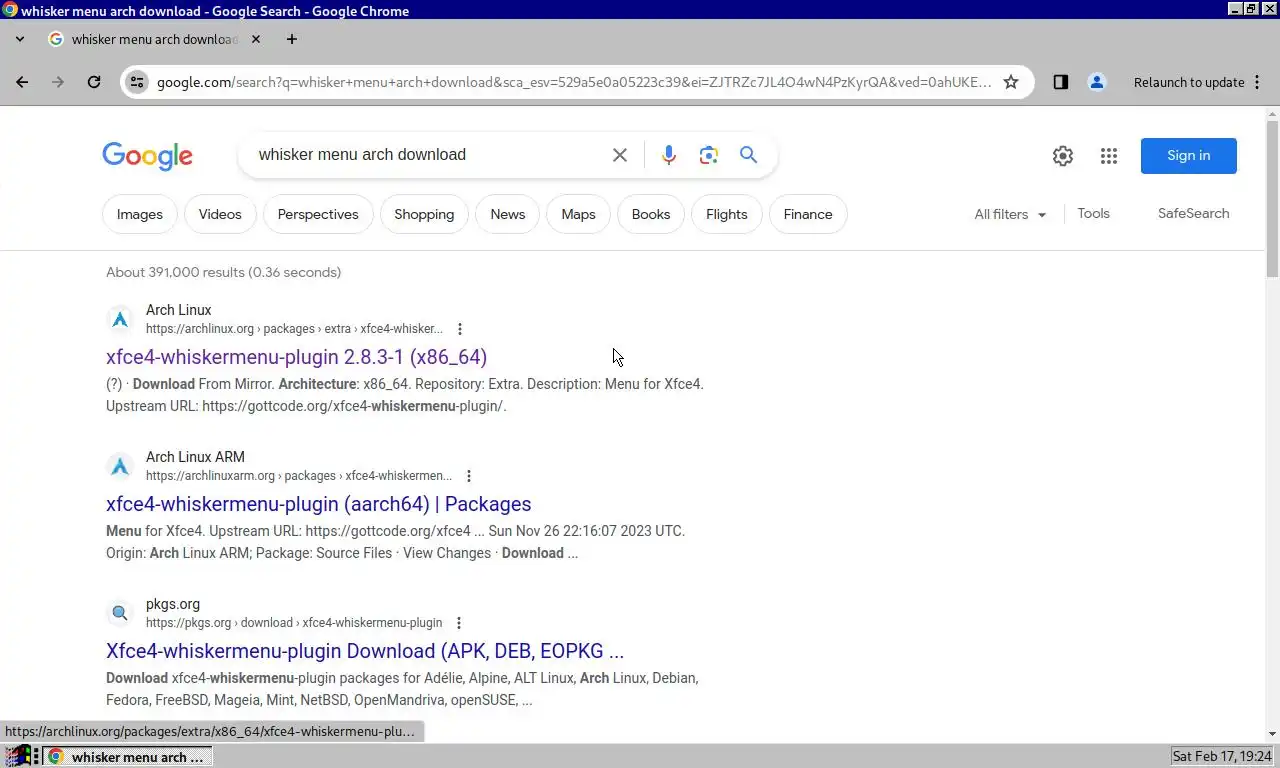
Task: Select the Books filter
Action: click(x=651, y=214)
